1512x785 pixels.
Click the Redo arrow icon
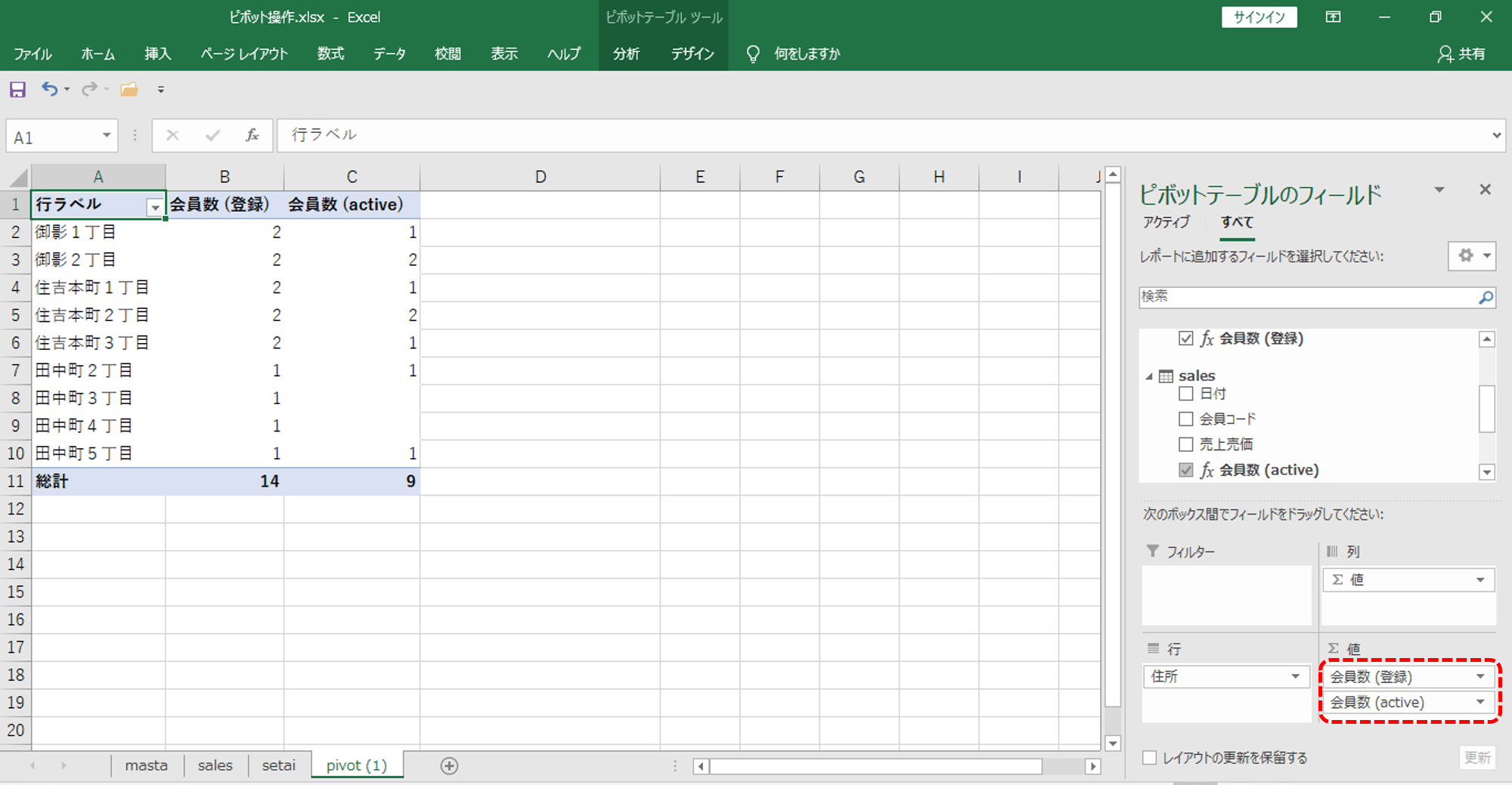[89, 89]
